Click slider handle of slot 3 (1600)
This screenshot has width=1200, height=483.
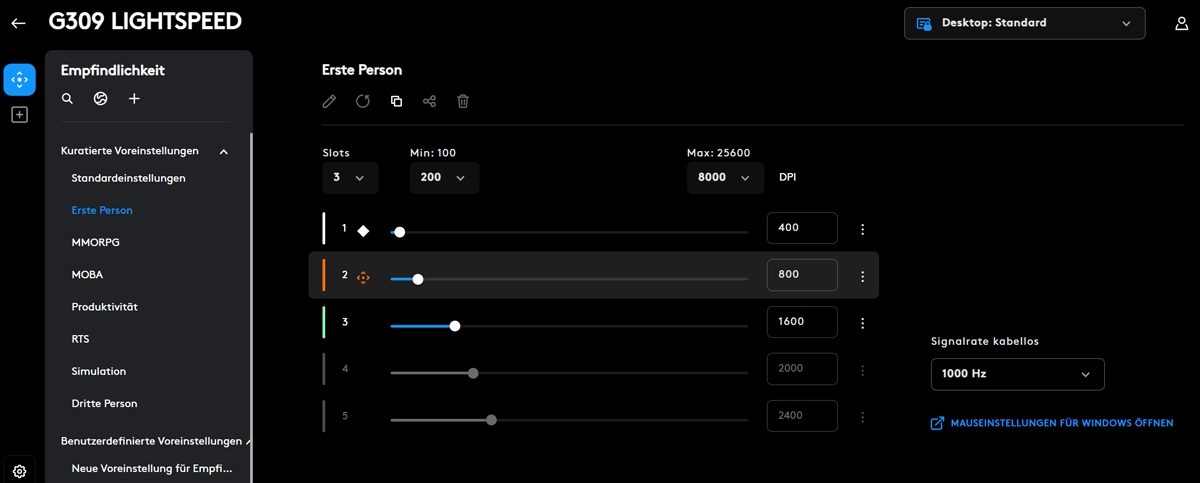coord(455,326)
